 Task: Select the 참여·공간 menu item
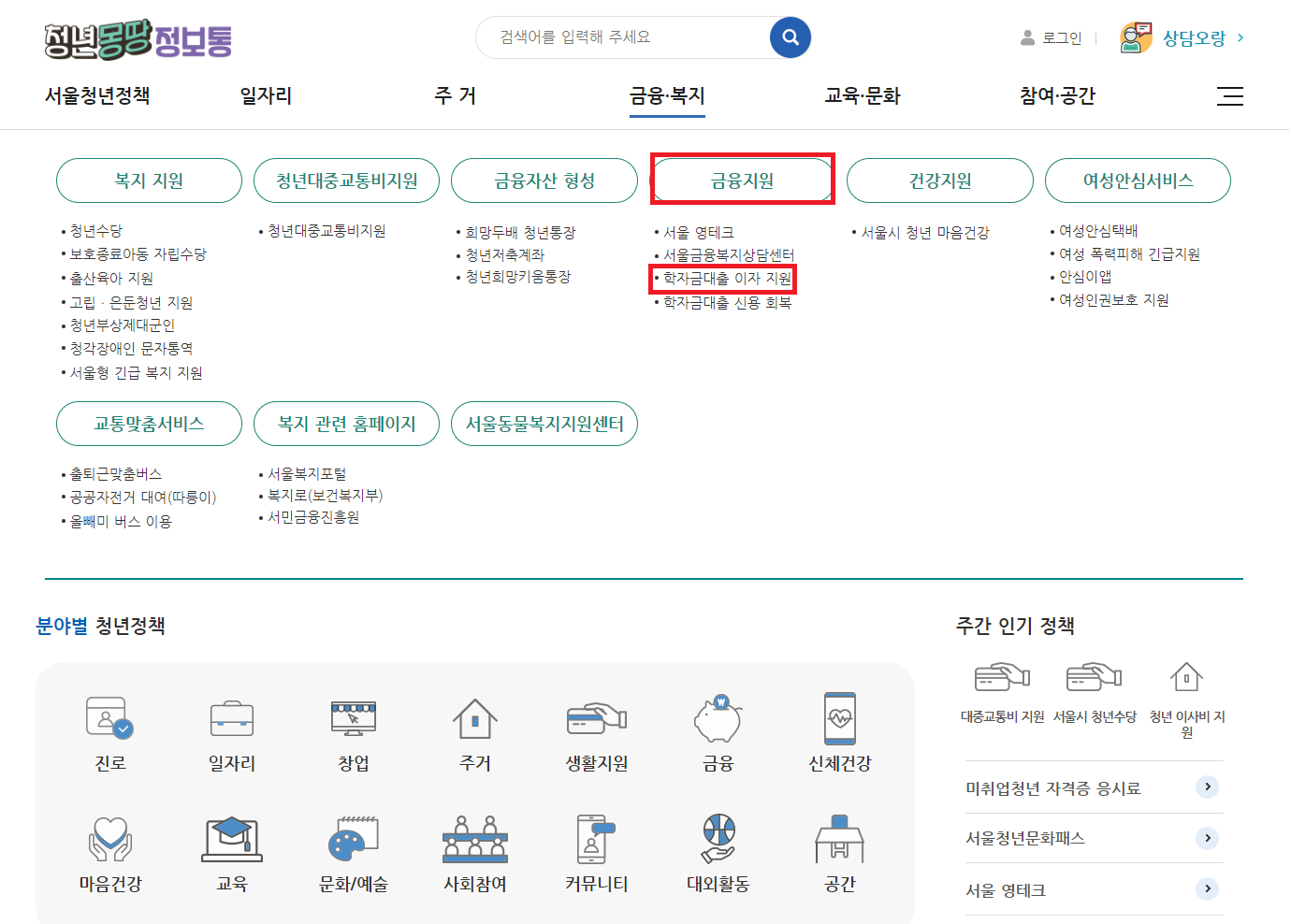coord(1058,95)
